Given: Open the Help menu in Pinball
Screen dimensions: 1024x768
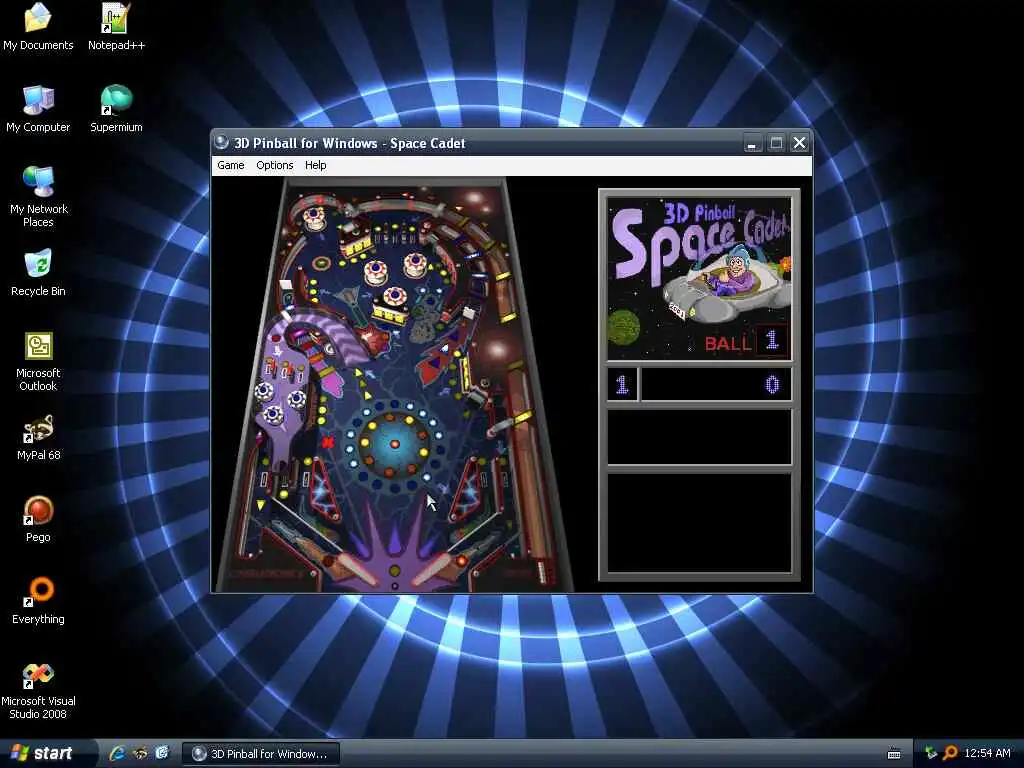Looking at the screenshot, I should tap(315, 165).
